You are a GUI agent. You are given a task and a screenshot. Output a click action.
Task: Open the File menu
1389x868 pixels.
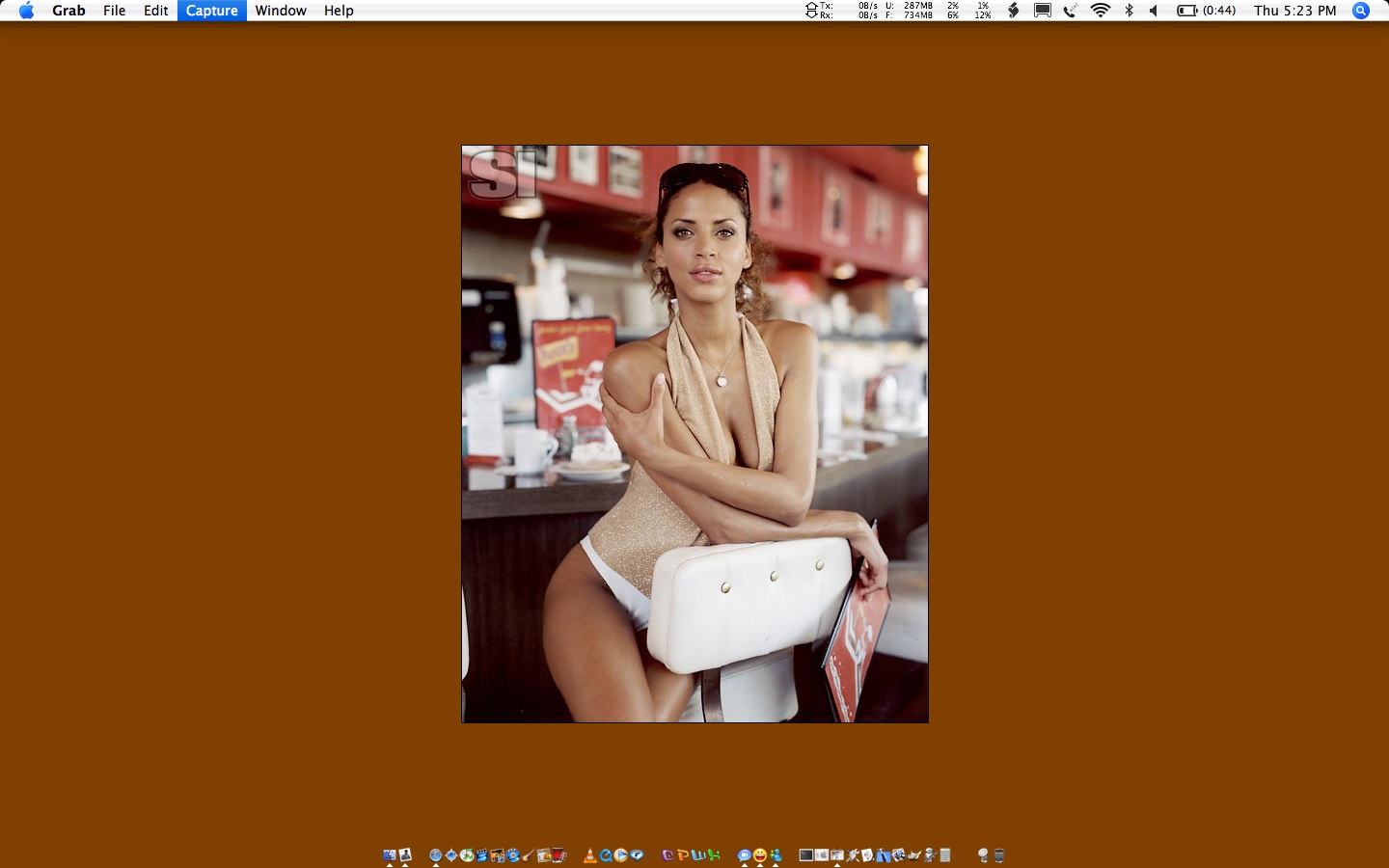114,11
